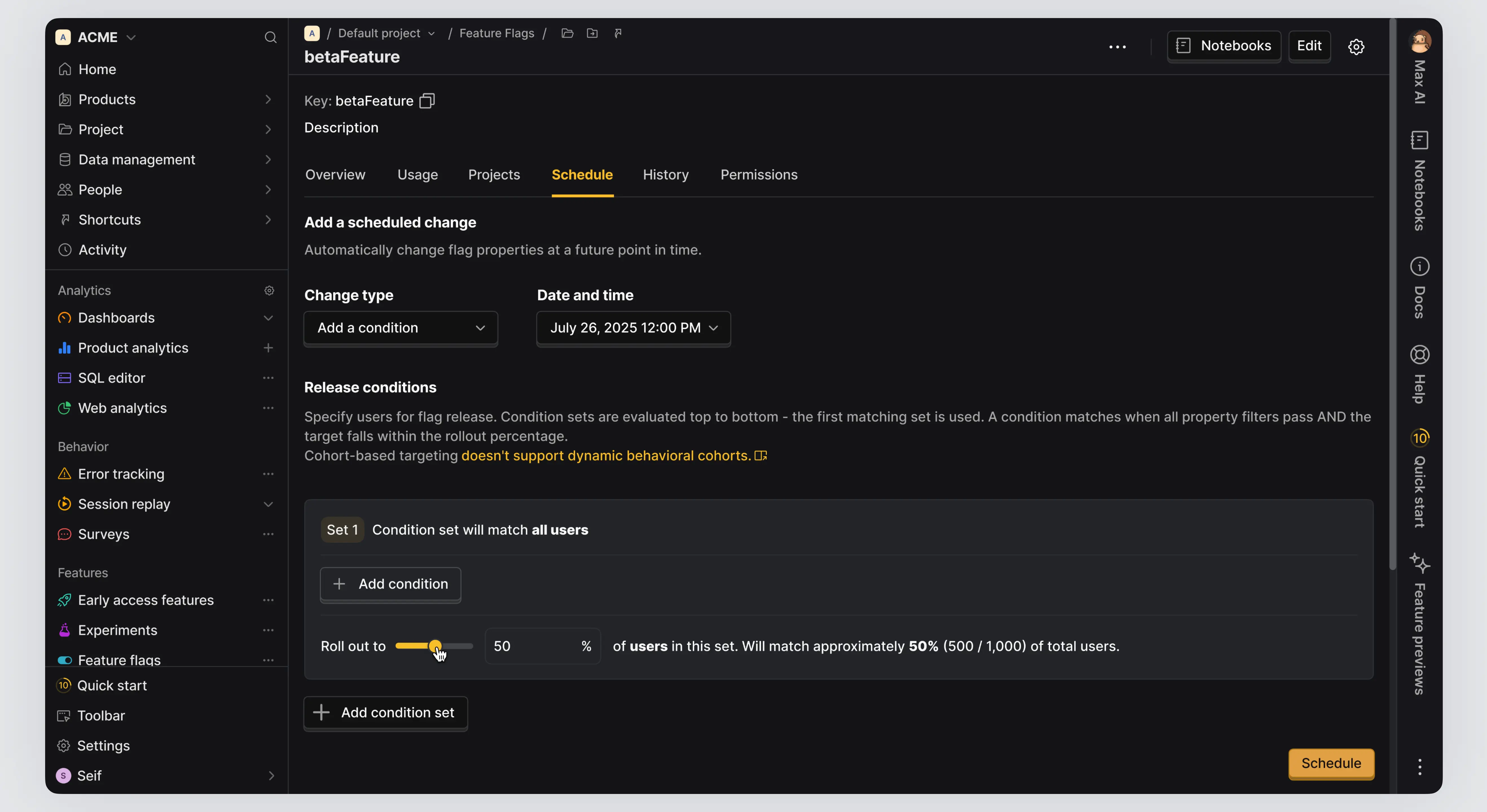Open the Date and time picker

(633, 328)
